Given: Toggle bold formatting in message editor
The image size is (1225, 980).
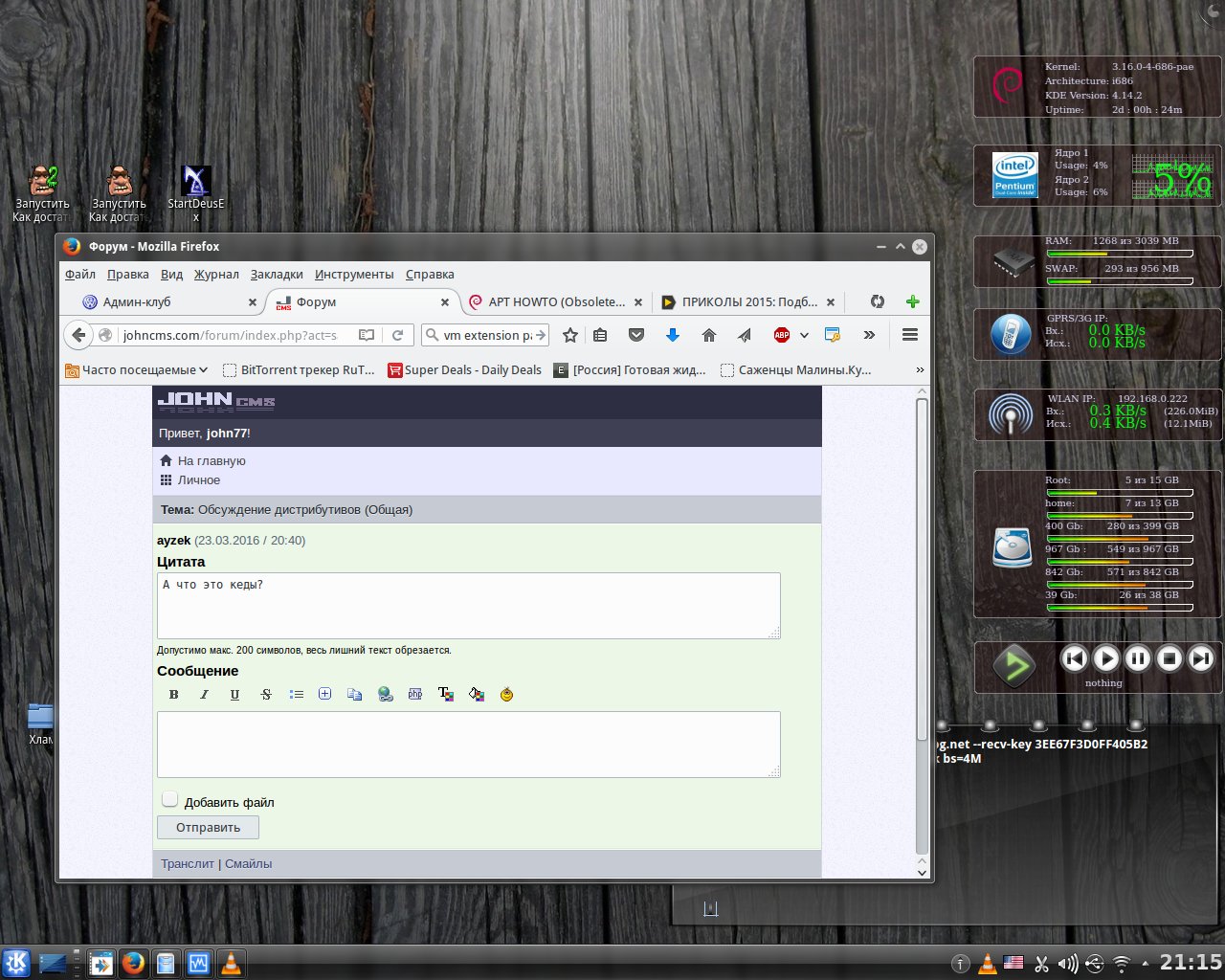Looking at the screenshot, I should point(173,695).
